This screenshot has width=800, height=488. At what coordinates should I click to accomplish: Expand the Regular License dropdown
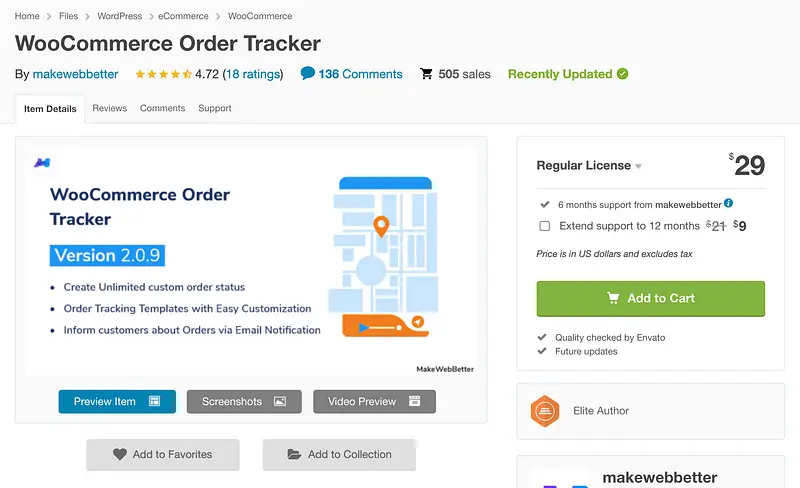tap(638, 166)
